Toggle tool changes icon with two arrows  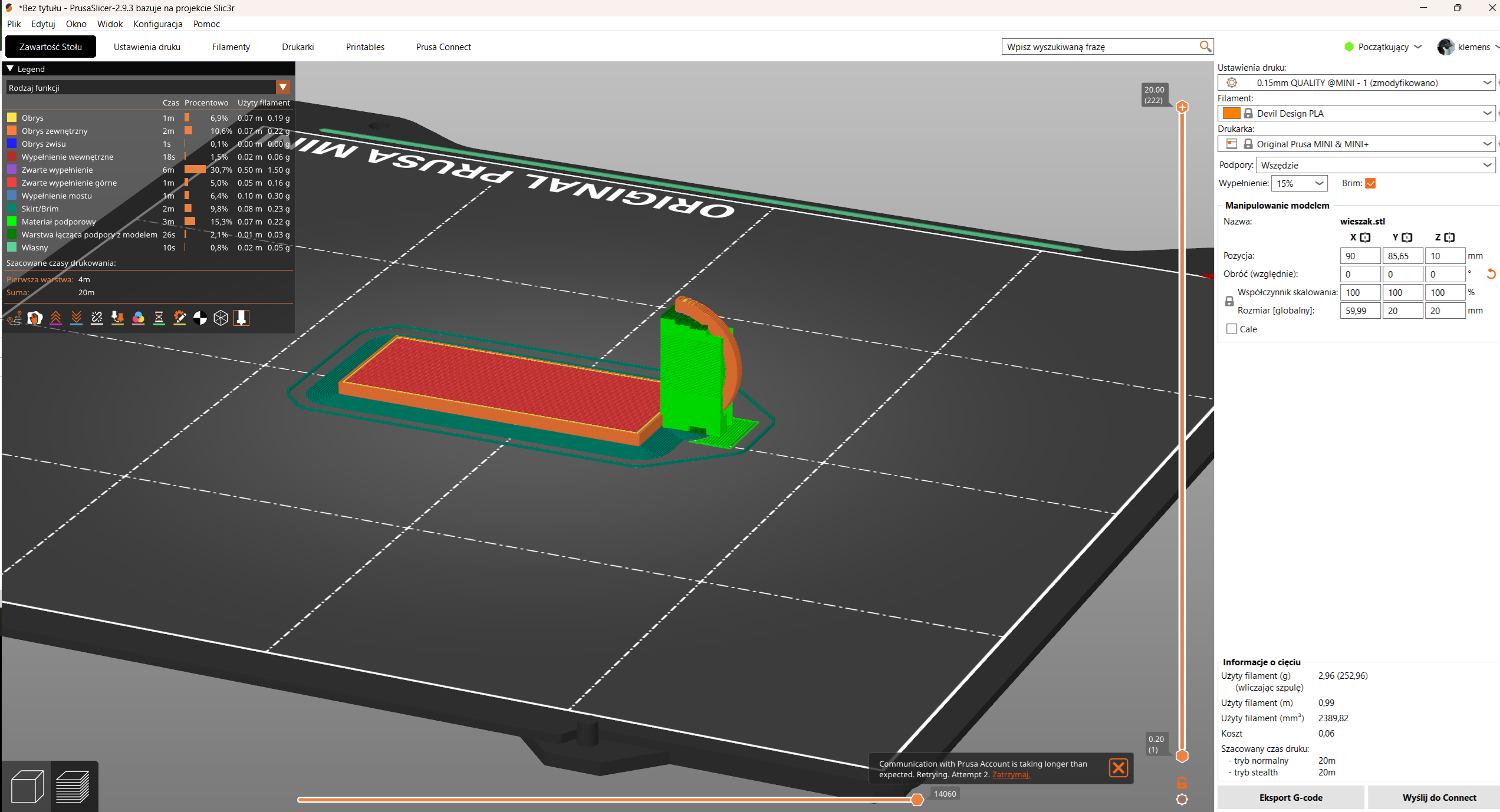coord(117,318)
